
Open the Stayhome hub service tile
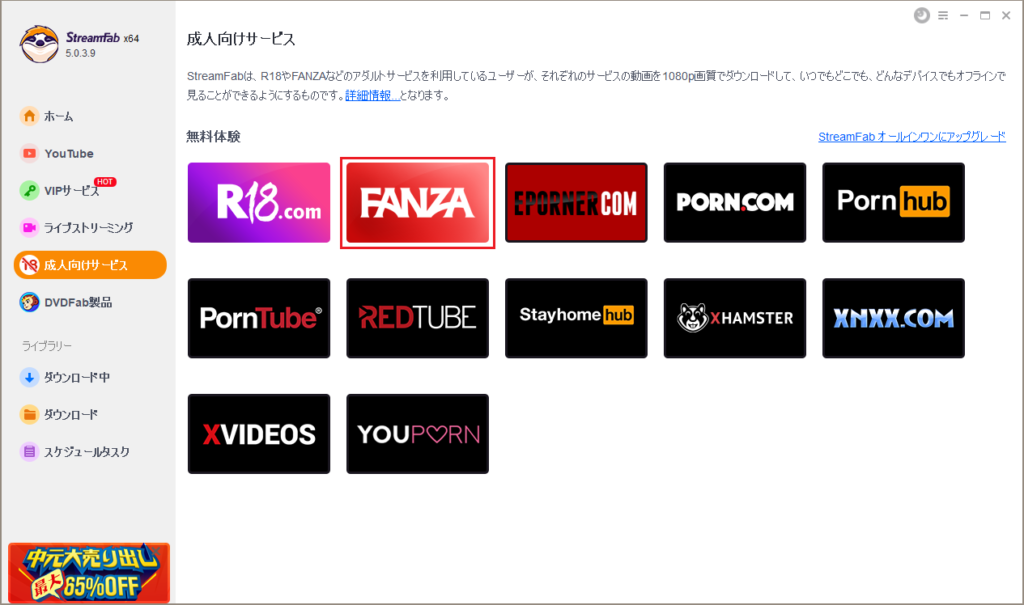tap(577, 318)
